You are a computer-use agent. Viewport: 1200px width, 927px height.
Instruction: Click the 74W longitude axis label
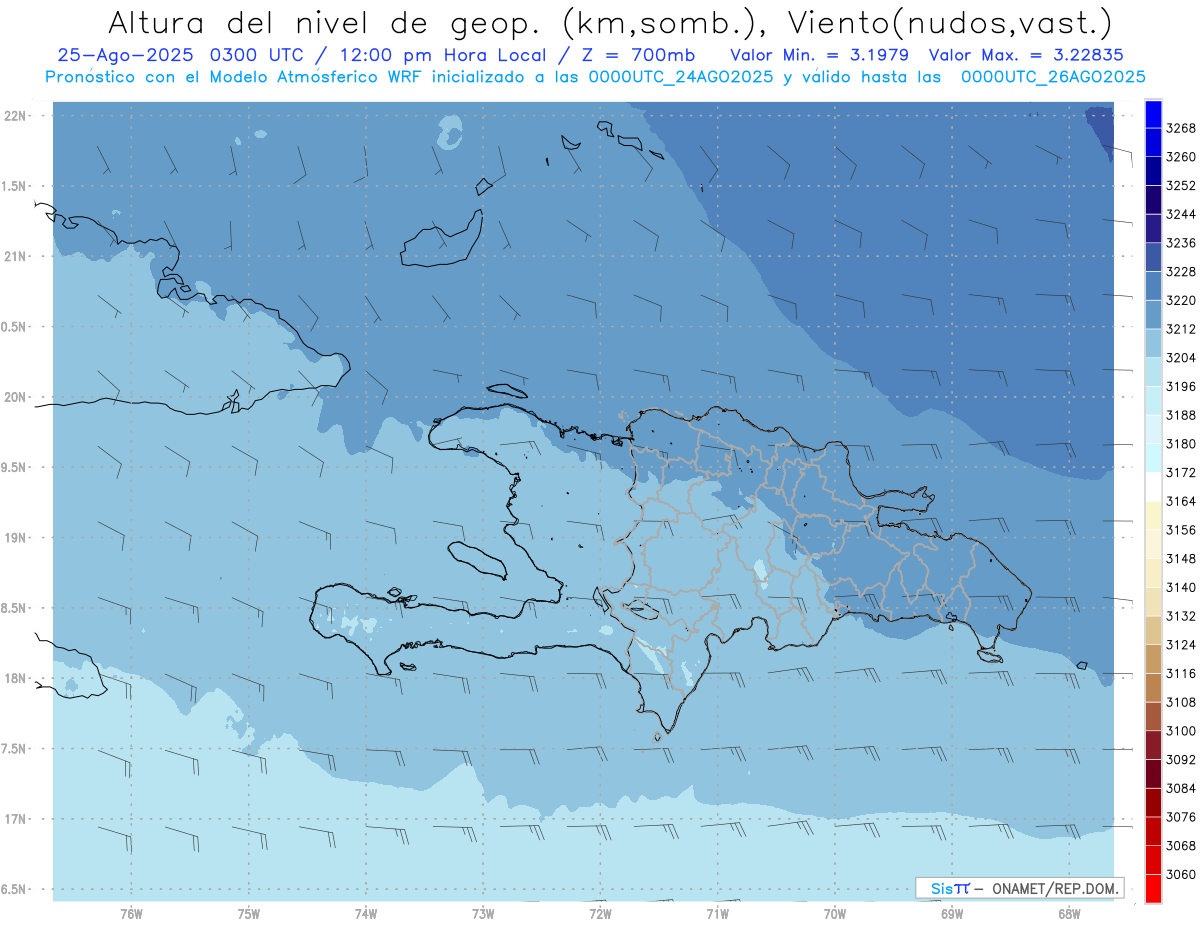[x=366, y=914]
